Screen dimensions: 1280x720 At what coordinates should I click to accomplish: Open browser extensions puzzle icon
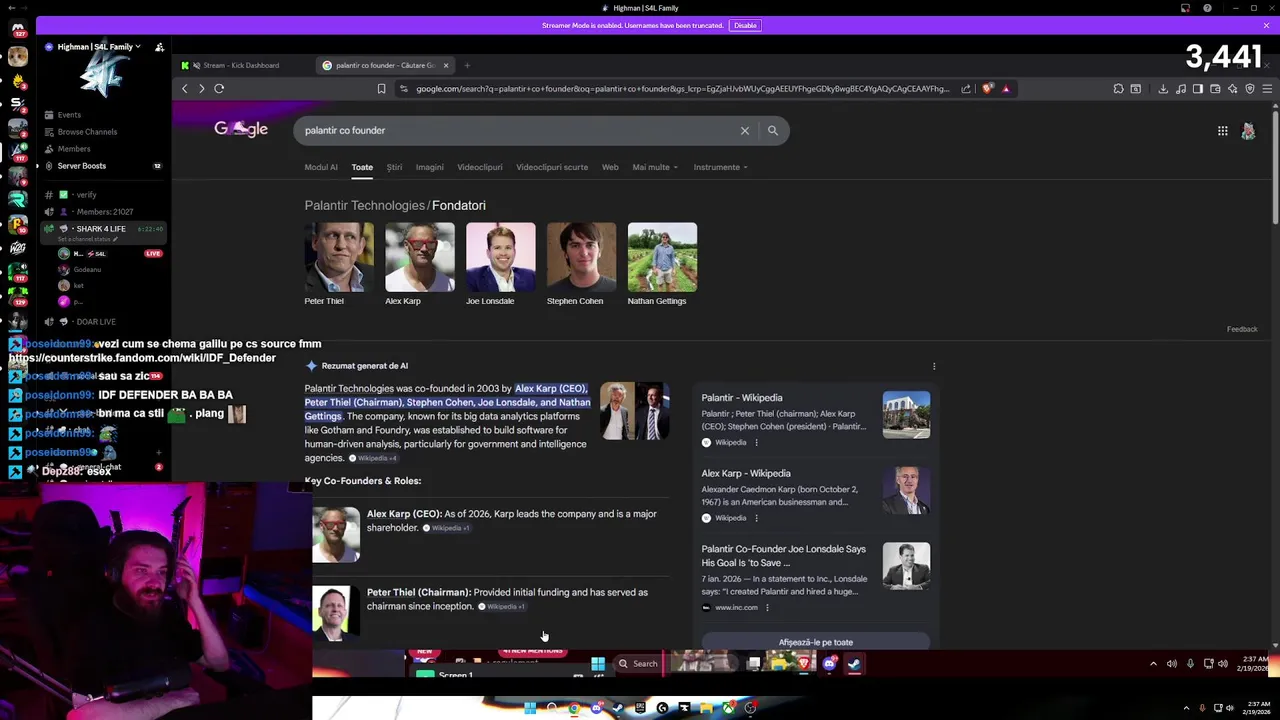(x=1118, y=88)
